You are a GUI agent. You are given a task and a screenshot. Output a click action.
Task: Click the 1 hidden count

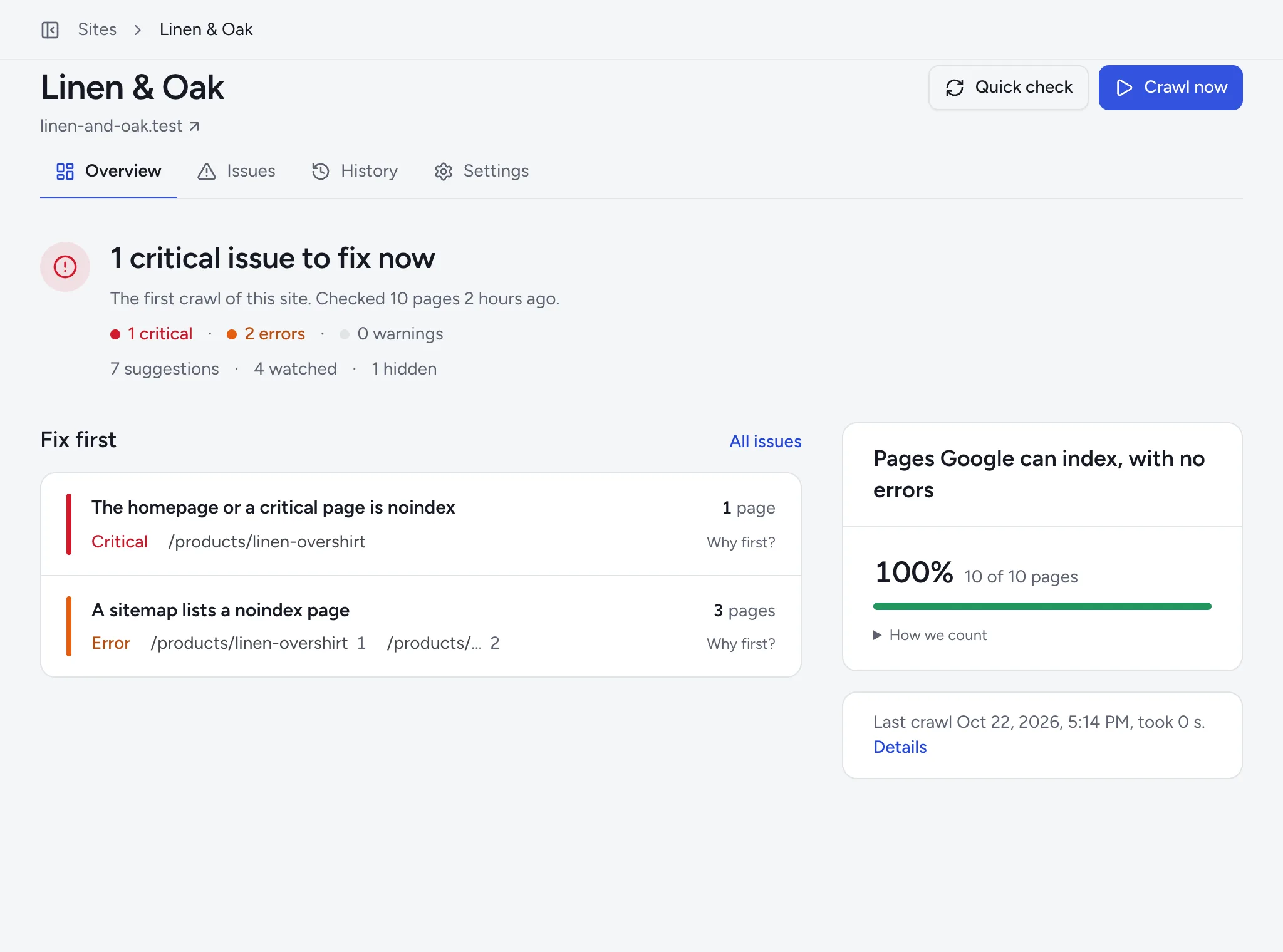tap(404, 369)
